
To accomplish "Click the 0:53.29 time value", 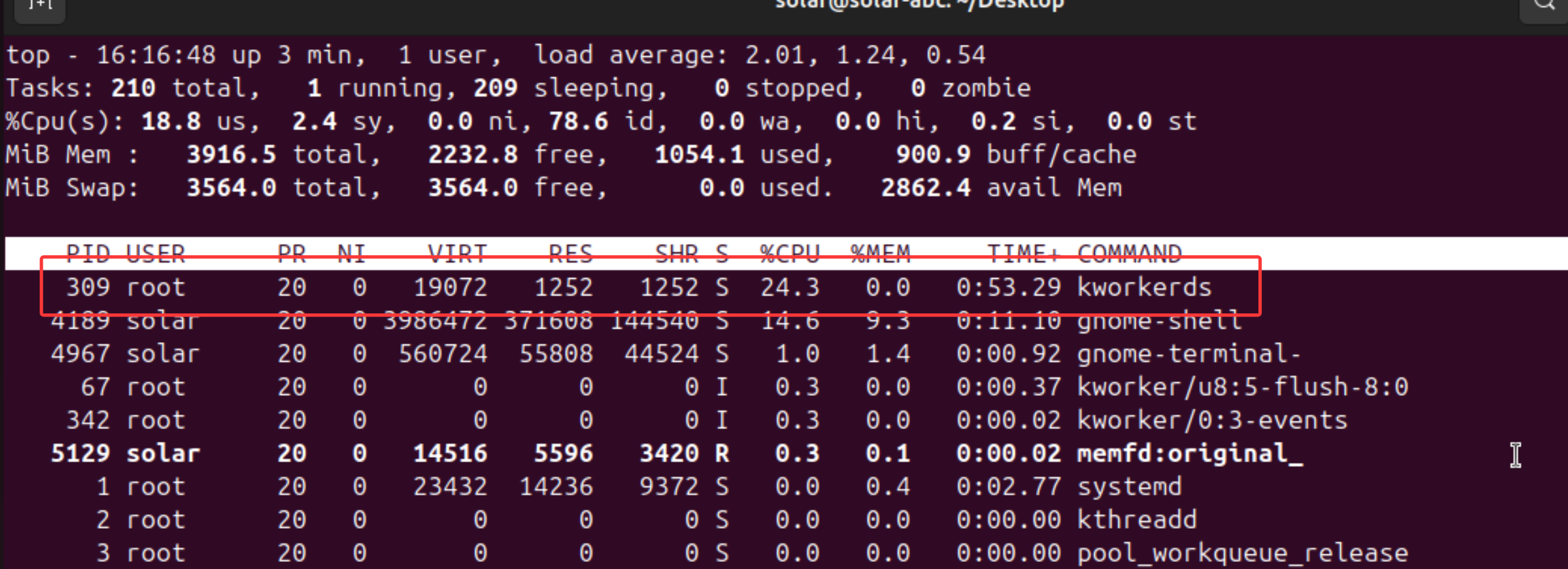I will point(1009,287).
